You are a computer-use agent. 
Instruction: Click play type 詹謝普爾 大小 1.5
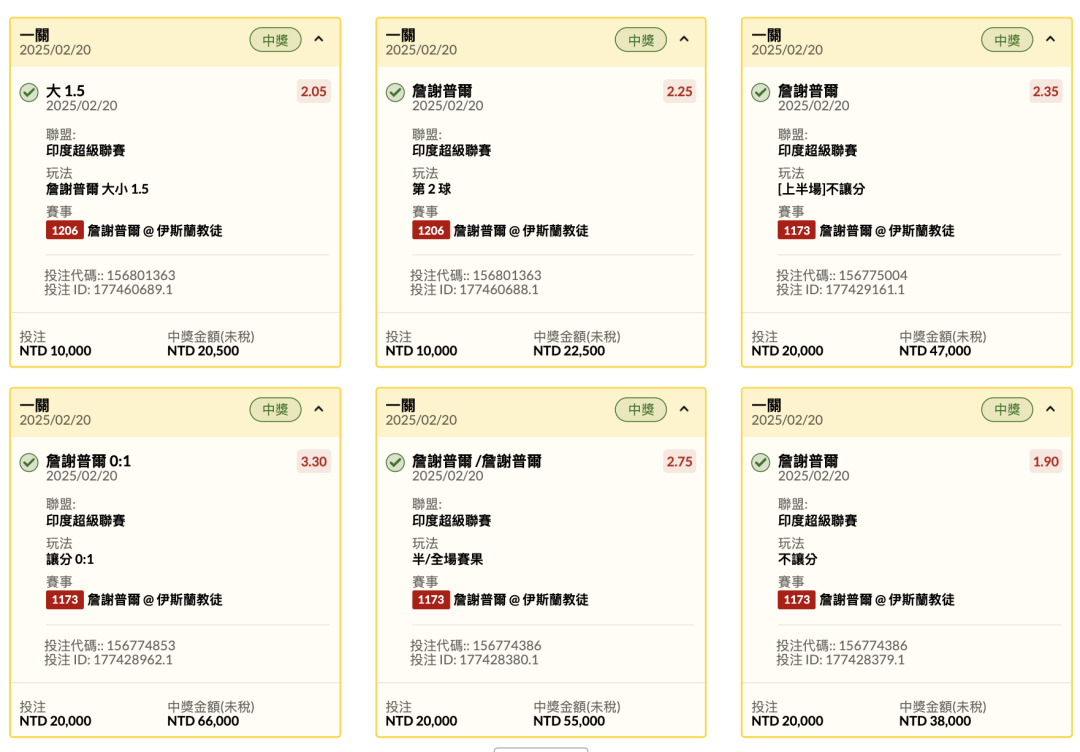97,189
